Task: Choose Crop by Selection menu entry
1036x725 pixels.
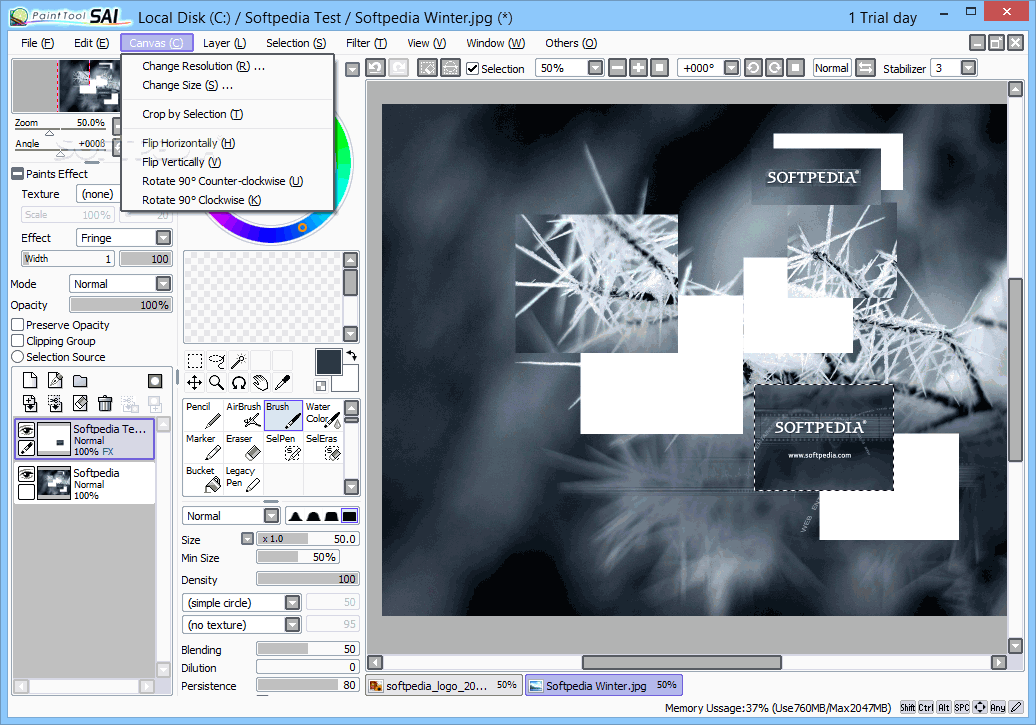Action: (x=227, y=114)
